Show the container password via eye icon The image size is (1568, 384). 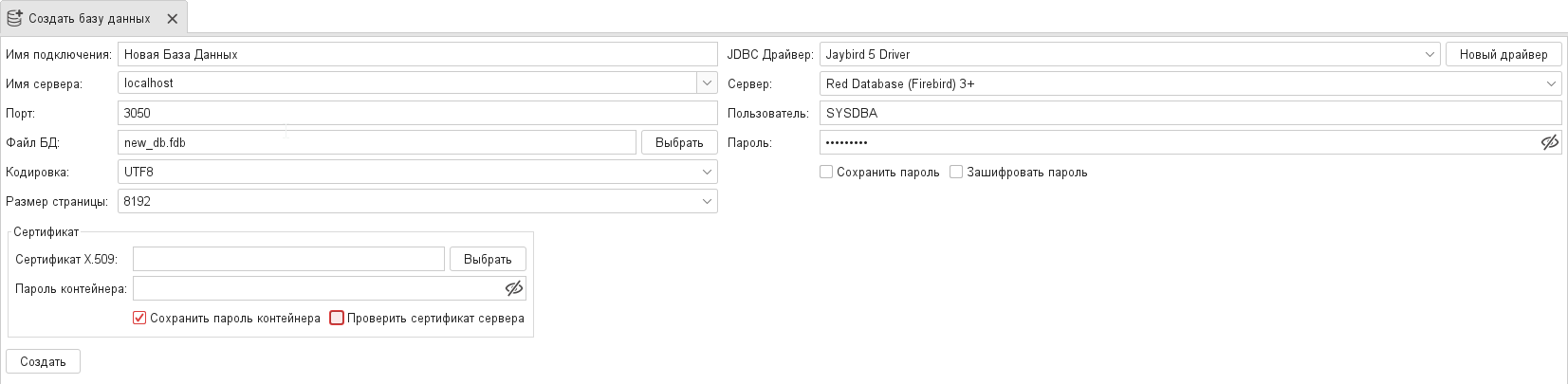513,288
